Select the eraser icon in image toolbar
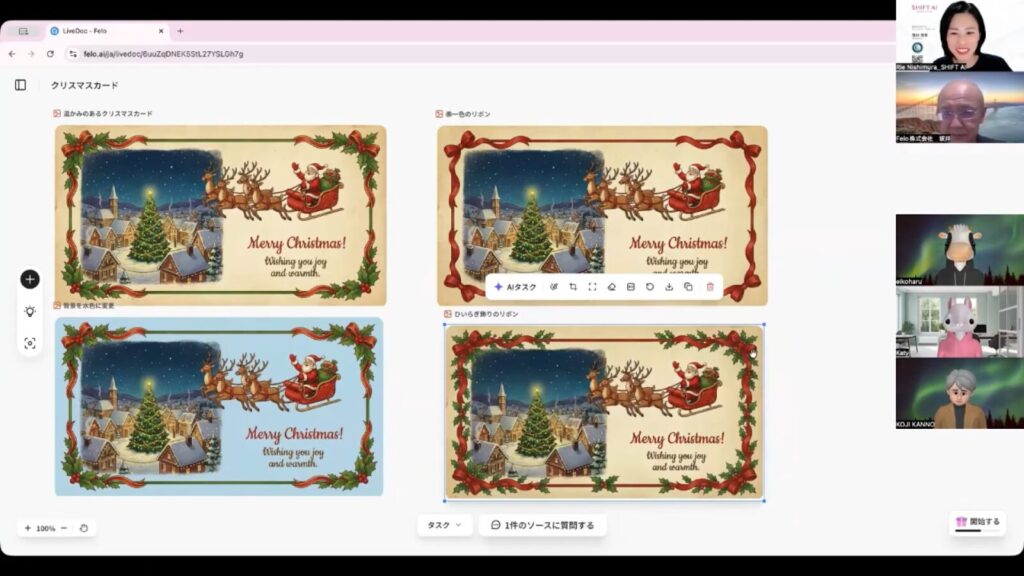 (611, 287)
